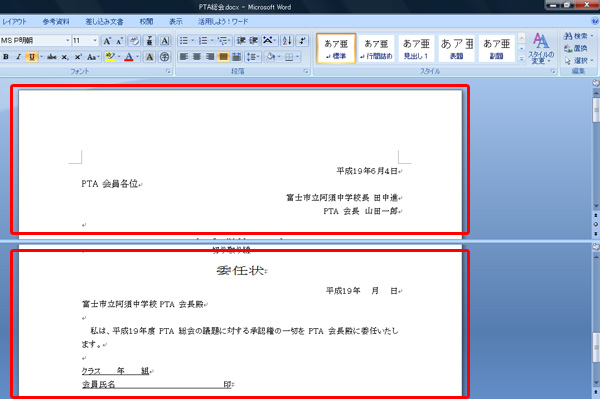Toggle Superscript formatting

78,57
